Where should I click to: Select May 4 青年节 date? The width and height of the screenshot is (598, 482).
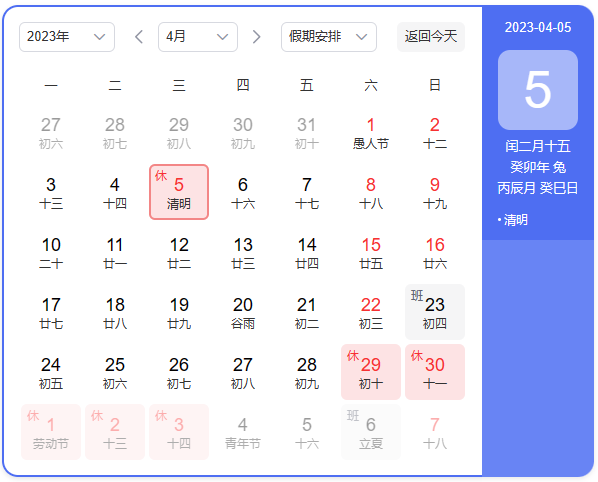click(x=243, y=432)
